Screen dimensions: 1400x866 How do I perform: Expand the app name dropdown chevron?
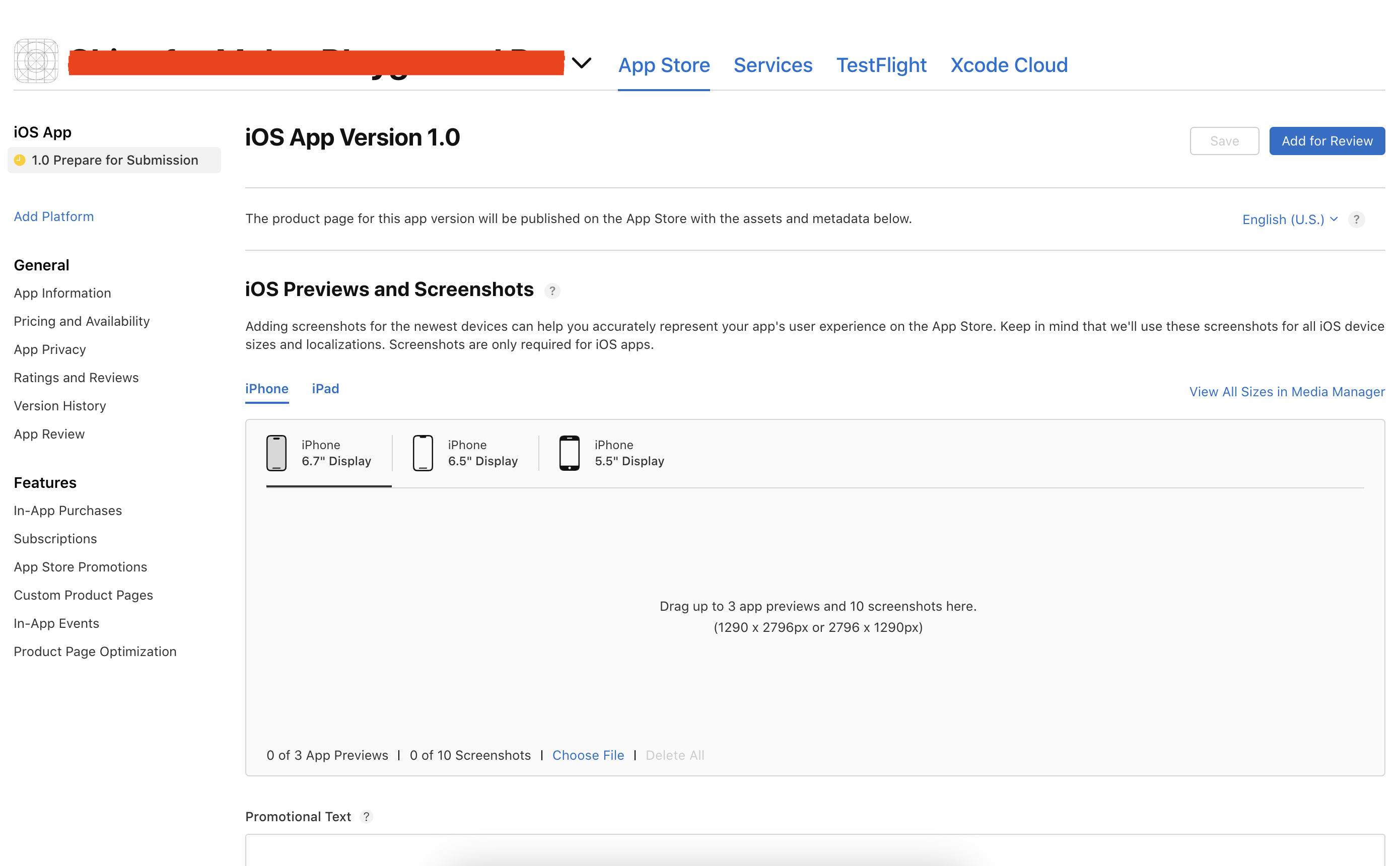(x=582, y=63)
